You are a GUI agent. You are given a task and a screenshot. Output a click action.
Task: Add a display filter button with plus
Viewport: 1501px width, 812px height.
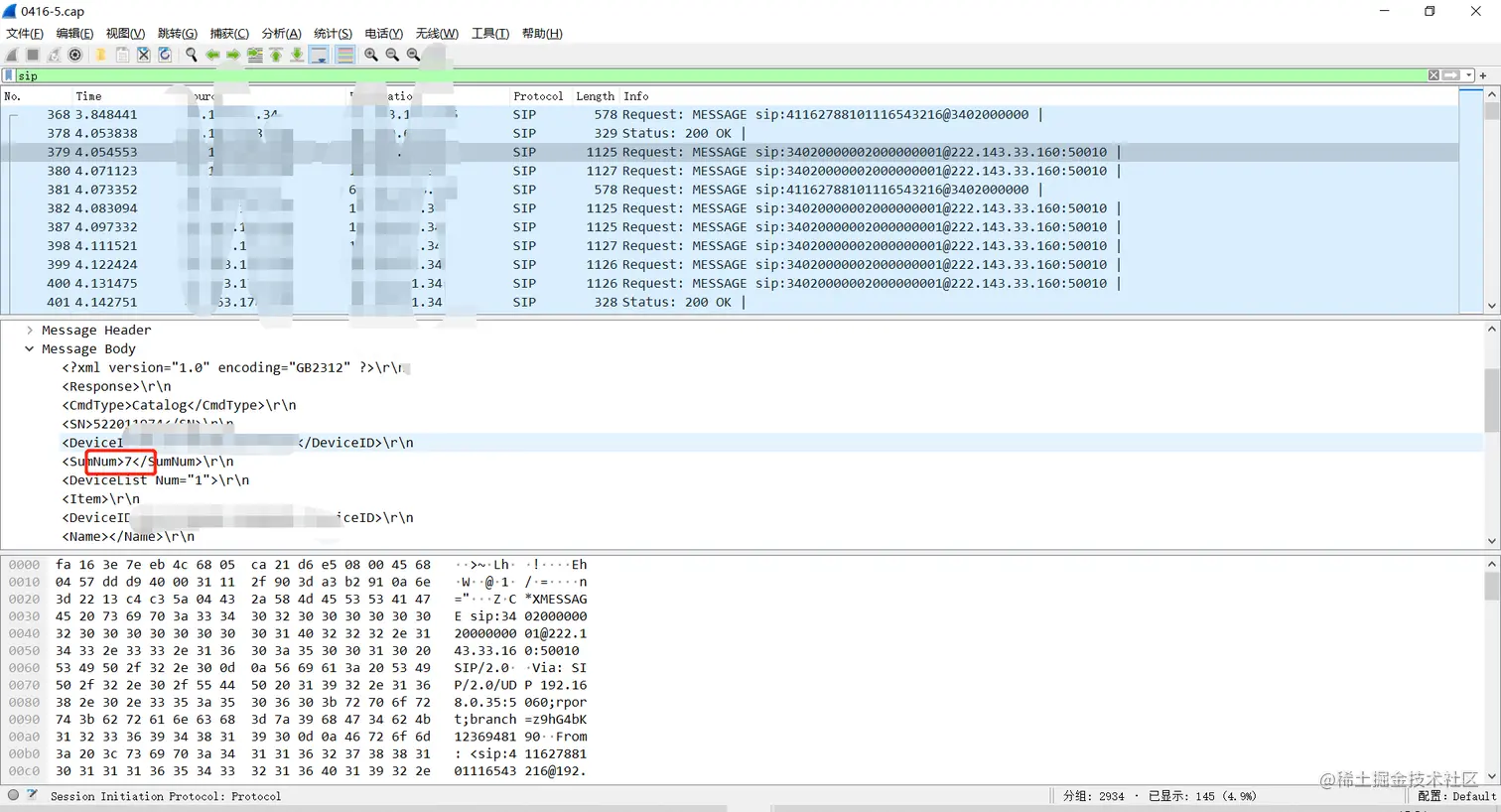tap(1483, 75)
